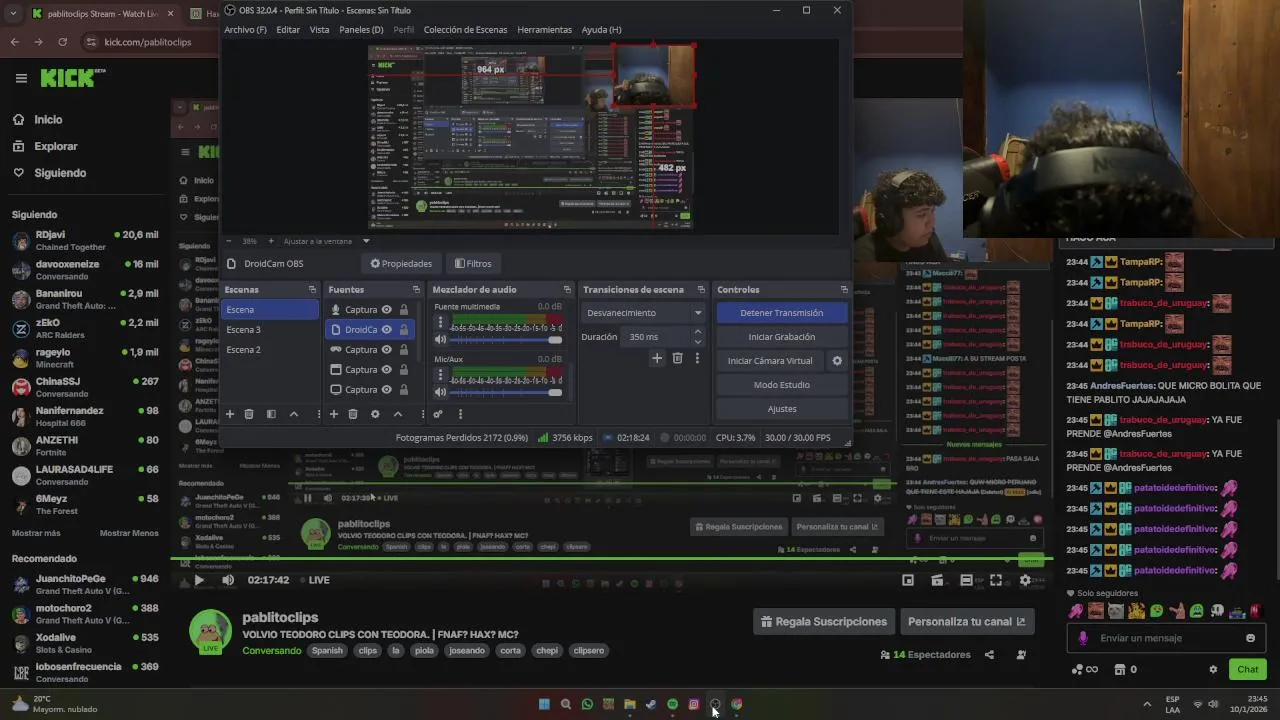The image size is (1280, 720).
Task: Open Paneles menu in OBS
Action: pos(361,30)
